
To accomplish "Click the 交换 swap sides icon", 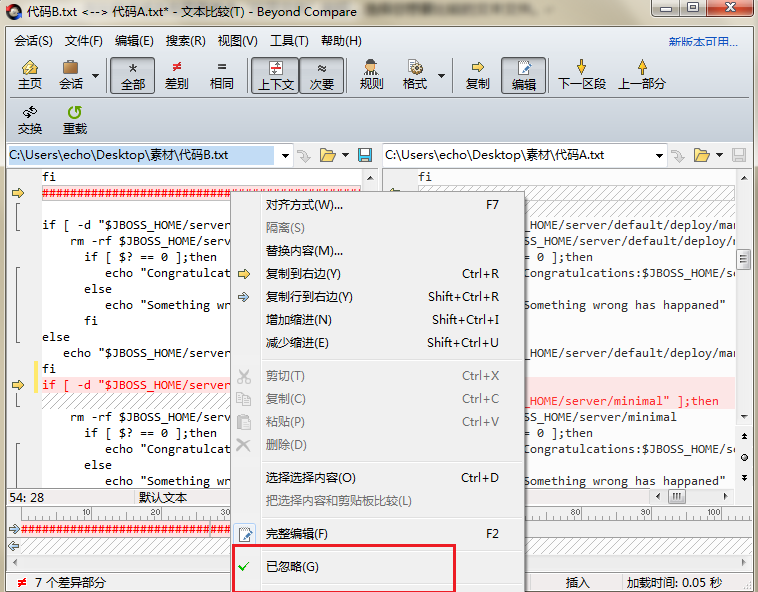I will click(x=30, y=120).
